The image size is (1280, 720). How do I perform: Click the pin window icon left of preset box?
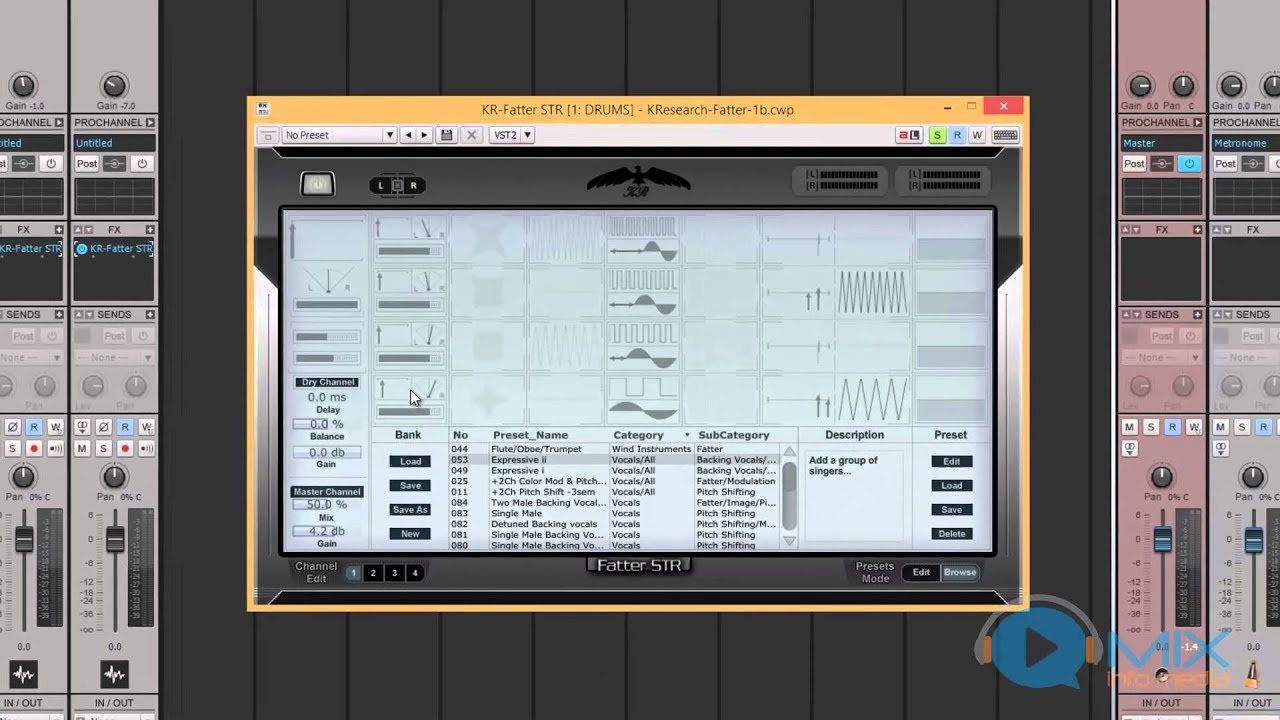click(267, 135)
